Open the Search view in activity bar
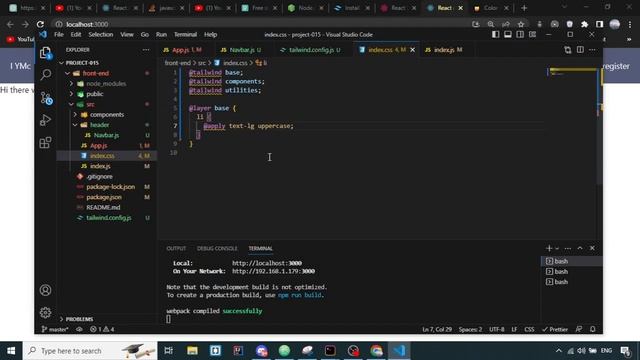Image resolution: width=640 pixels, height=360 pixels. coord(46,75)
